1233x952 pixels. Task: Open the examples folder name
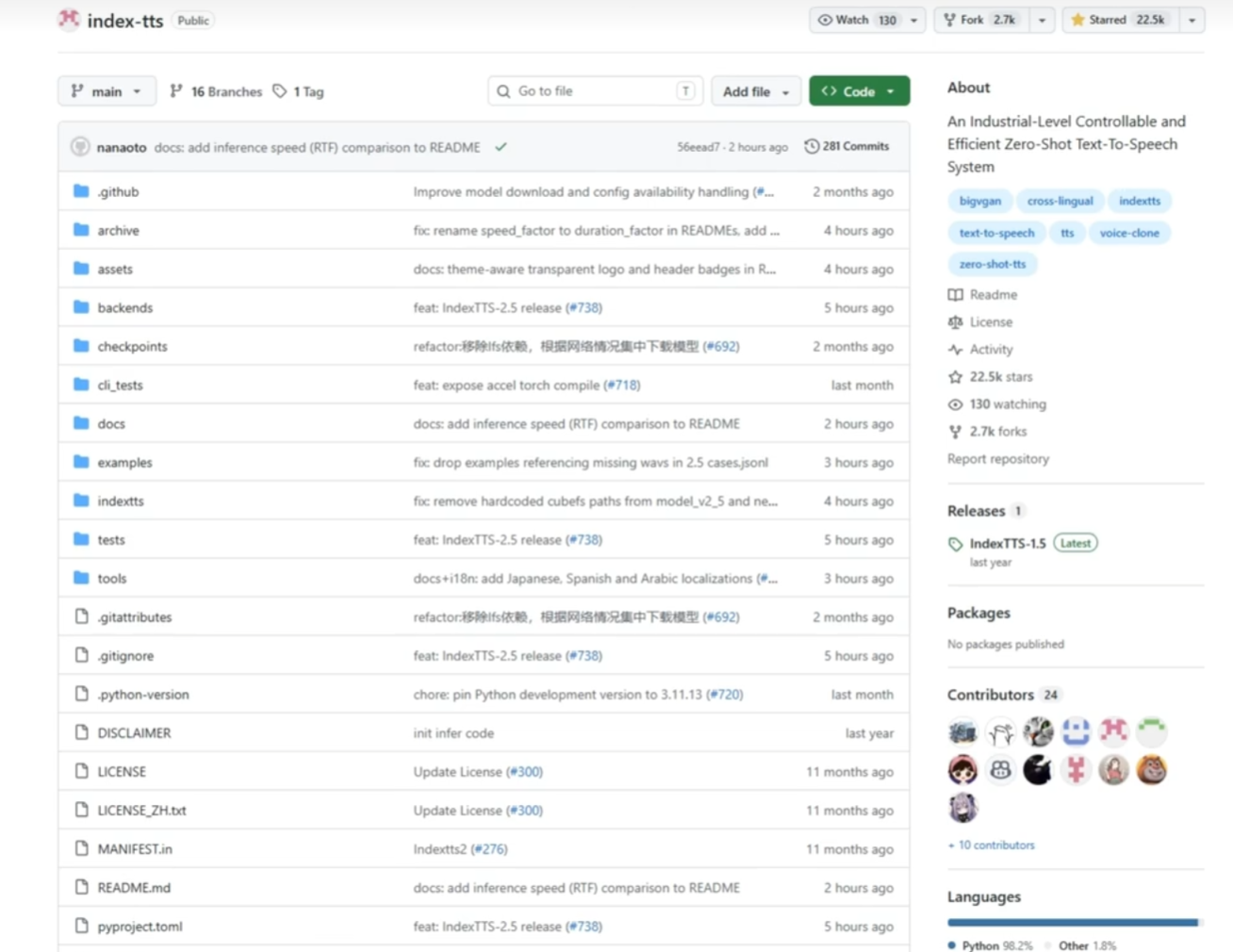tap(124, 462)
